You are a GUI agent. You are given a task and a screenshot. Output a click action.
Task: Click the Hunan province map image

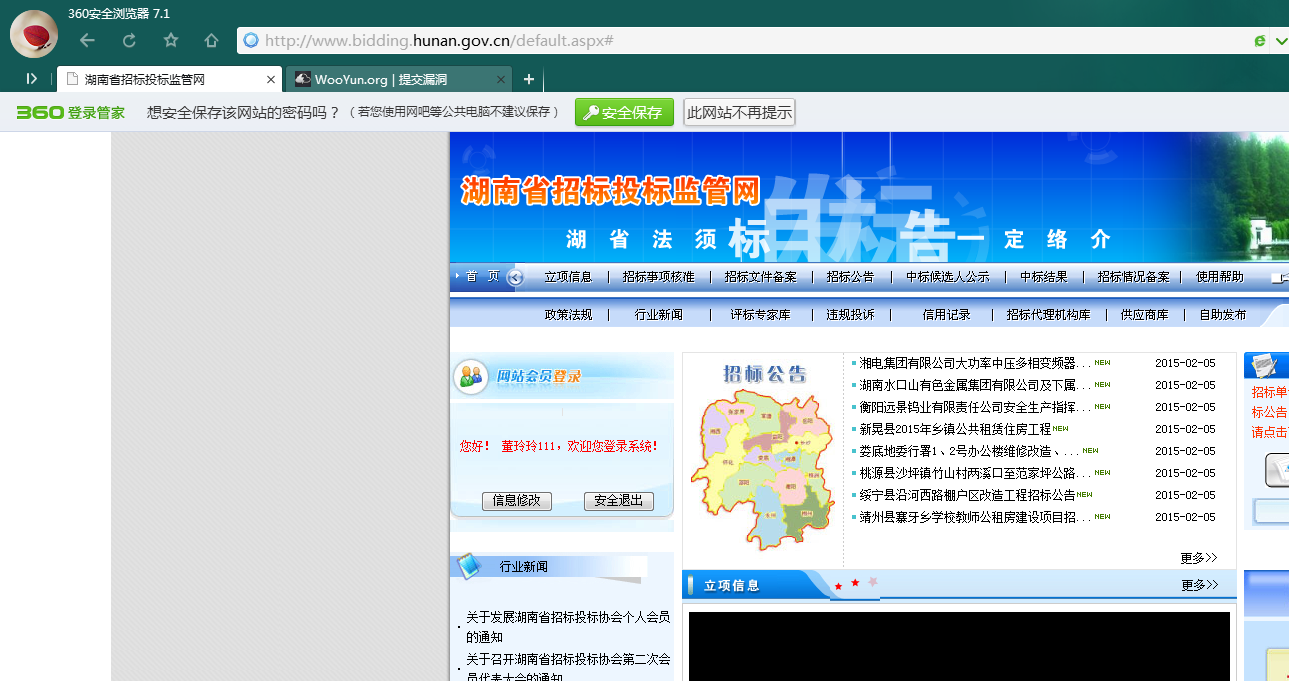(763, 470)
